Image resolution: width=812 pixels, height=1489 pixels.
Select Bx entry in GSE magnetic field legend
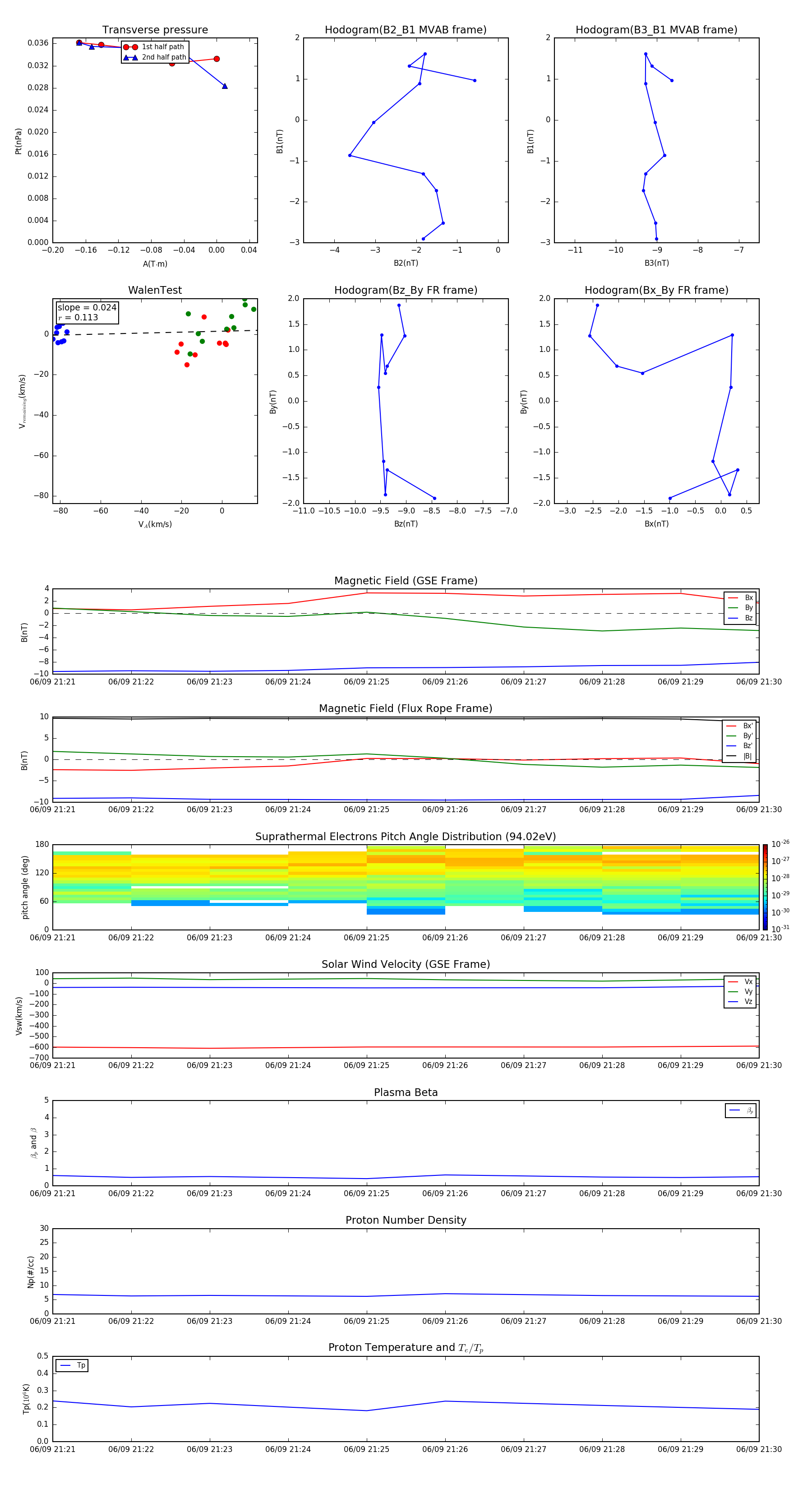pyautogui.click(x=740, y=598)
